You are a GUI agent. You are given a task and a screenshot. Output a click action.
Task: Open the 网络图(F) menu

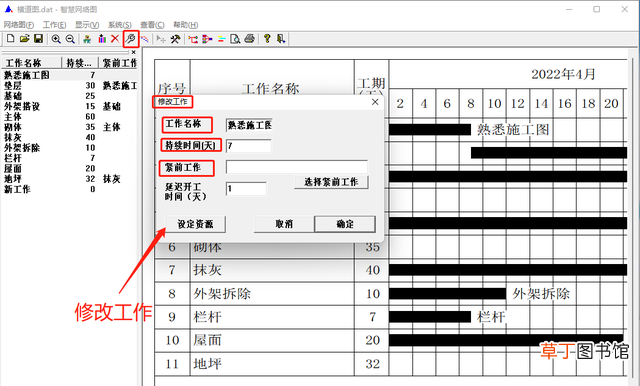point(19,25)
